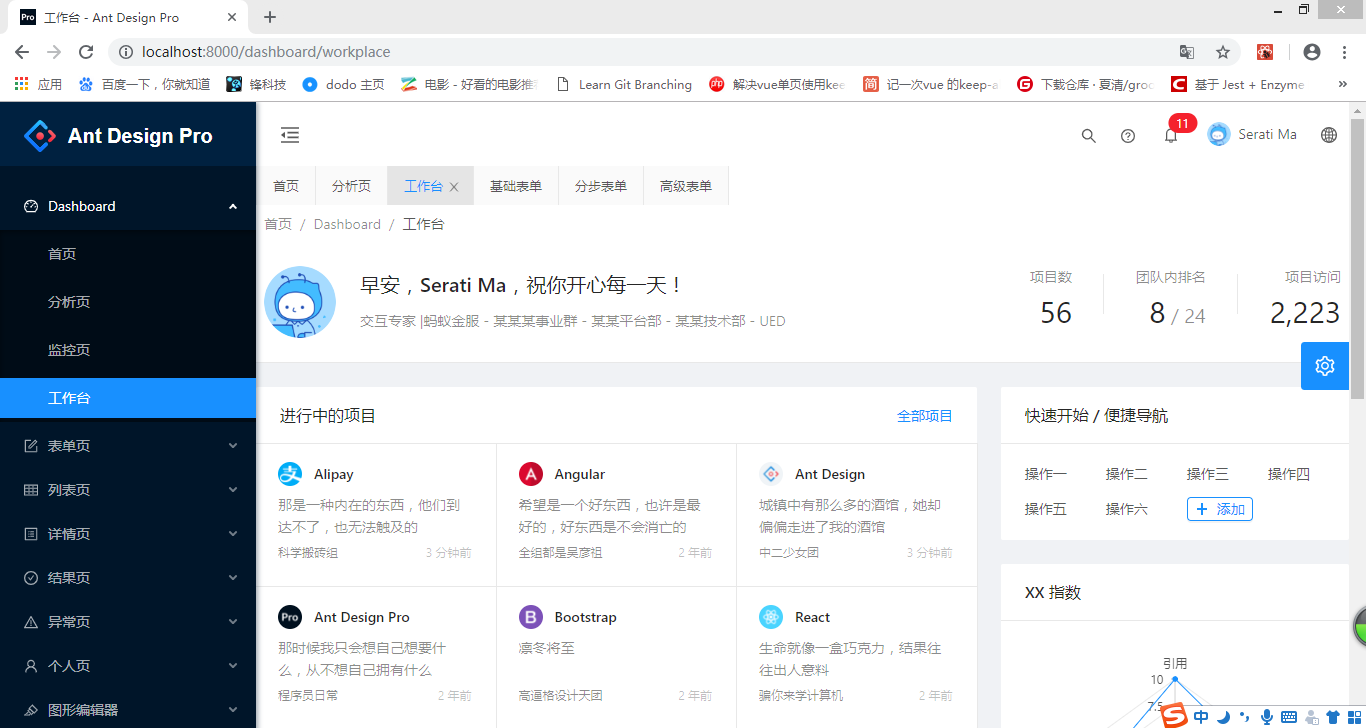Open the 操作六 quick link
Screen dimensions: 1366x728
[1127, 509]
